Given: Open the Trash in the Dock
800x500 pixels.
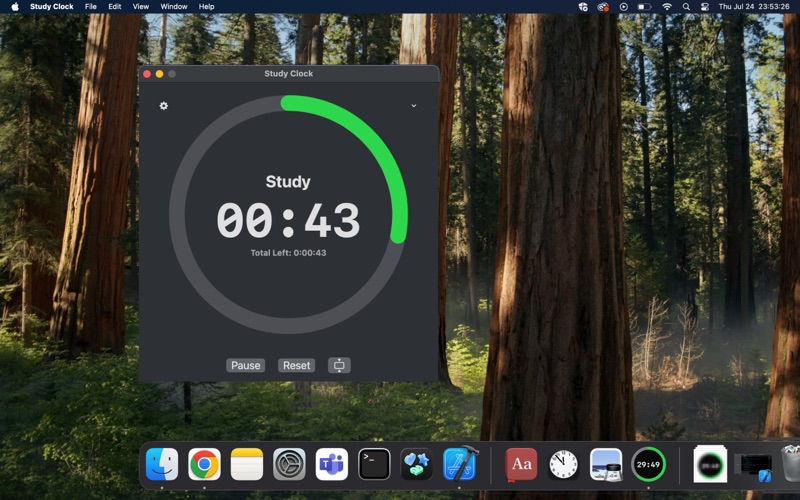Looking at the screenshot, I should 791,463.
